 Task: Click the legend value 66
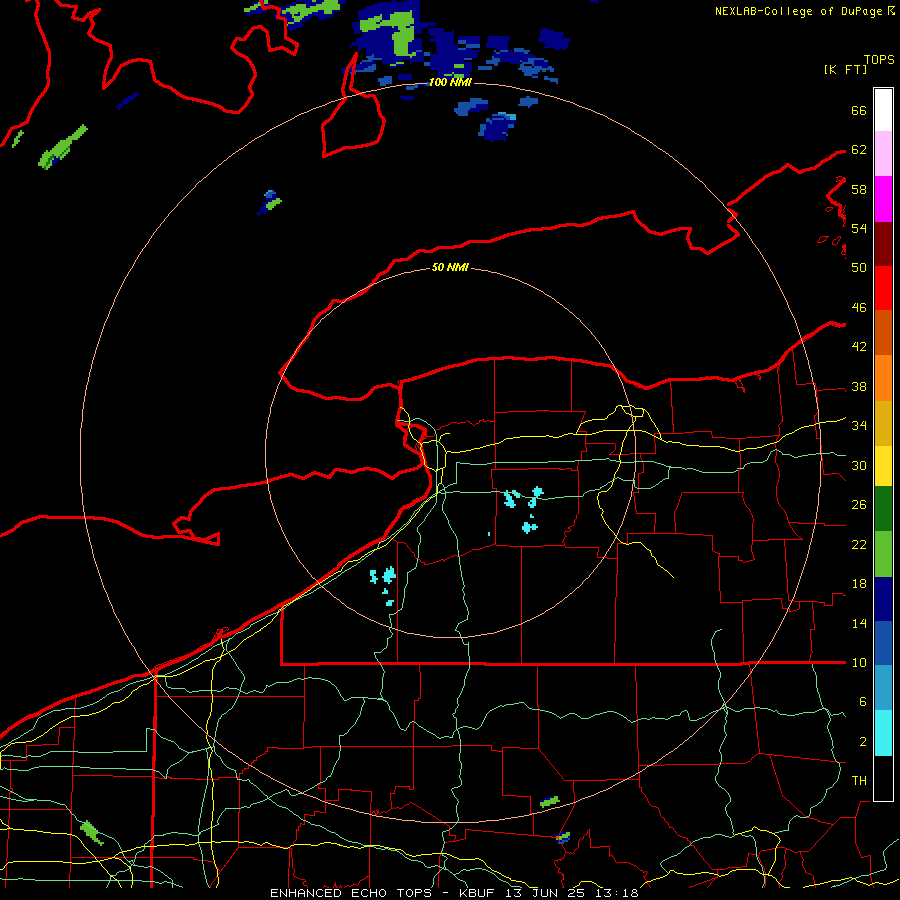pyautogui.click(x=859, y=110)
